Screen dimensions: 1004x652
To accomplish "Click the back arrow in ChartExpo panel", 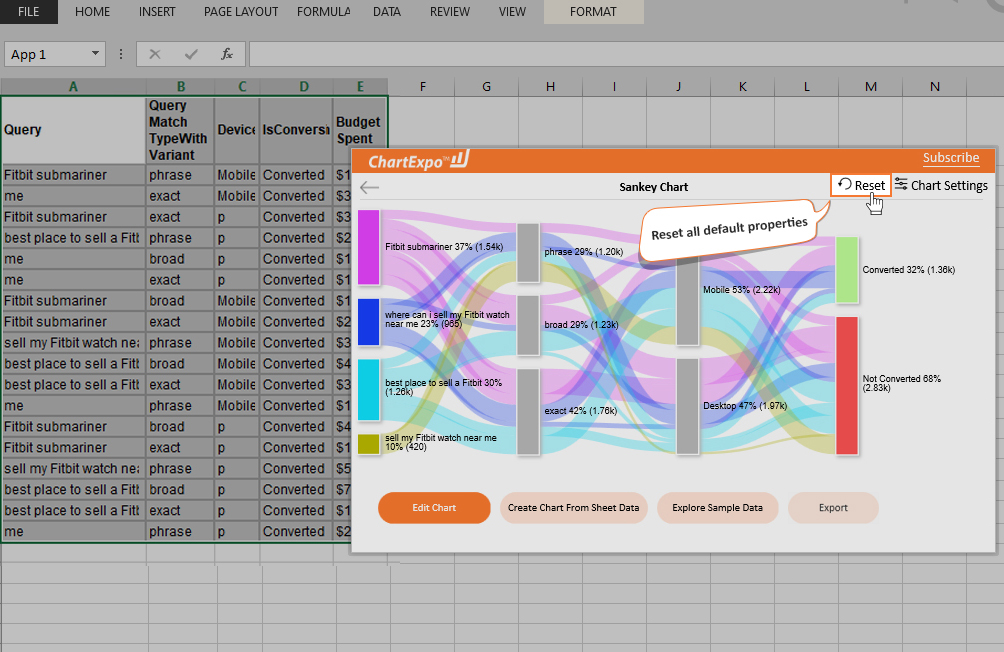I will coord(369,187).
